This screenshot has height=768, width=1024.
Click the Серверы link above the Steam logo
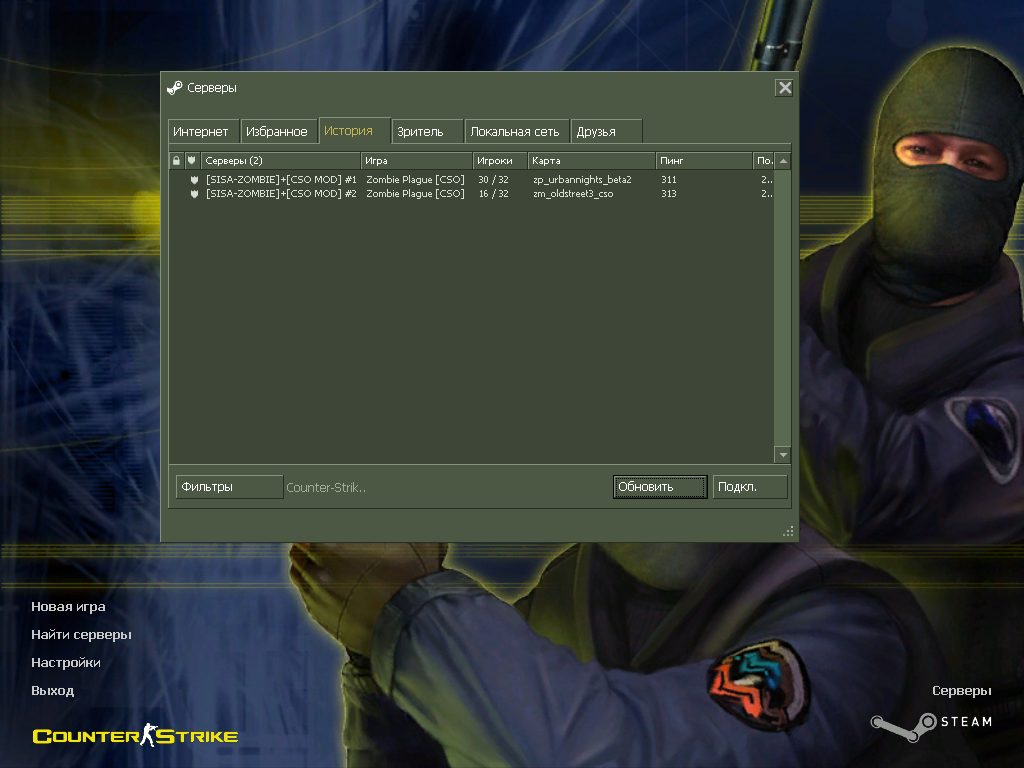pos(962,691)
